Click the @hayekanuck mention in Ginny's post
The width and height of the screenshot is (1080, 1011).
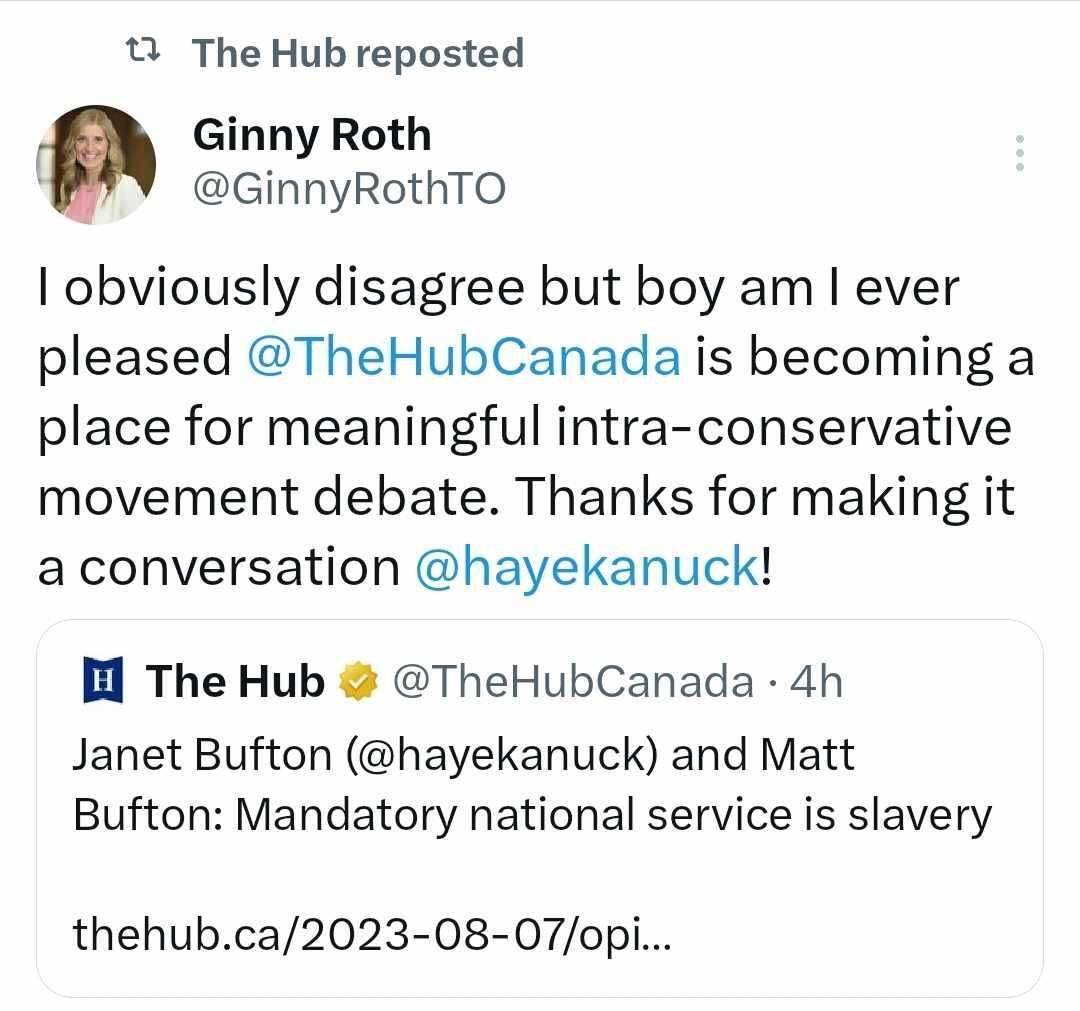[x=586, y=567]
